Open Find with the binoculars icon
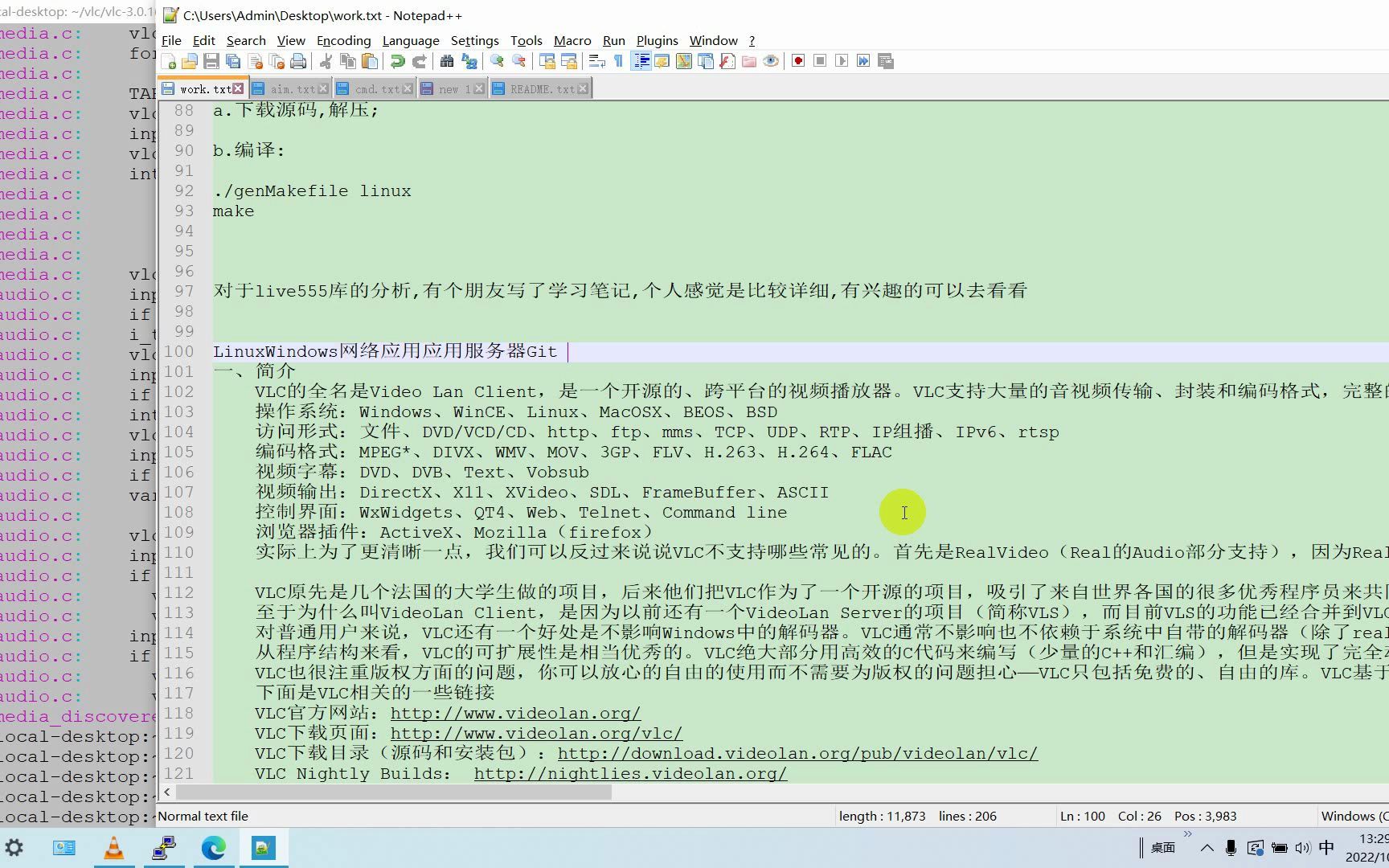Viewport: 1389px width, 868px height. [447, 62]
